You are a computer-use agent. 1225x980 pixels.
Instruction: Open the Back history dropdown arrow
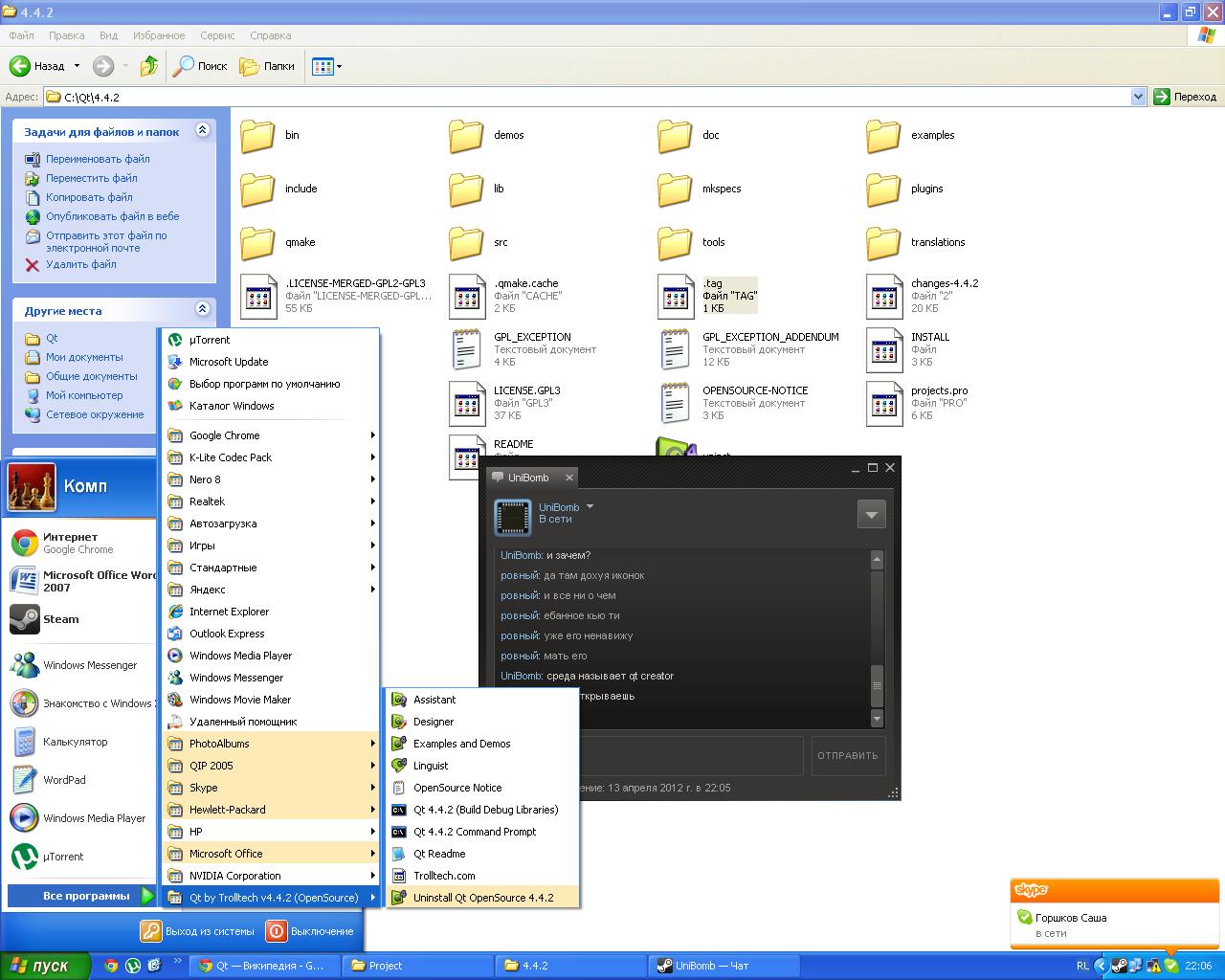pos(78,66)
